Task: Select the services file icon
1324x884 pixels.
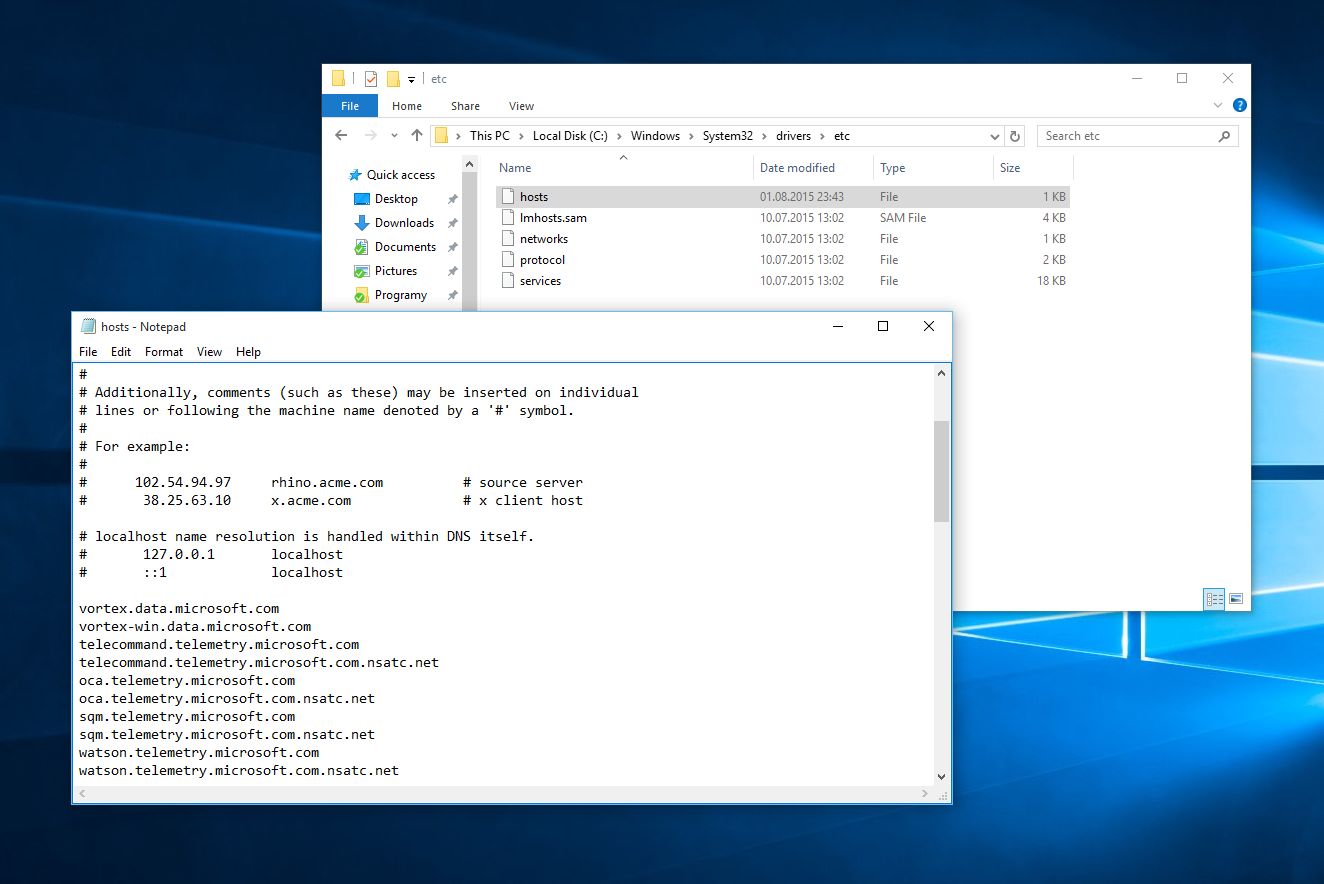Action: pos(508,281)
